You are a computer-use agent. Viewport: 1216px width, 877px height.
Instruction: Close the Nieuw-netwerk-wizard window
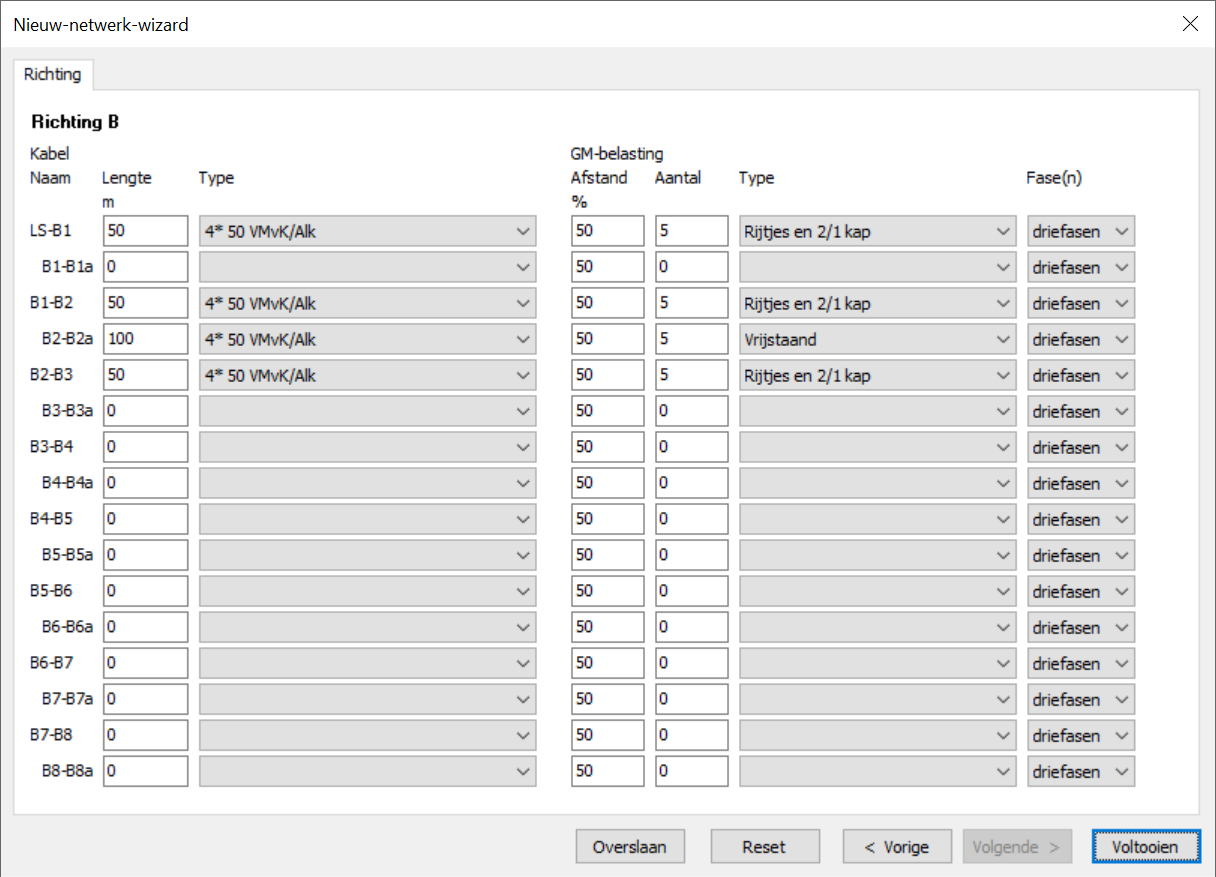point(1190,24)
